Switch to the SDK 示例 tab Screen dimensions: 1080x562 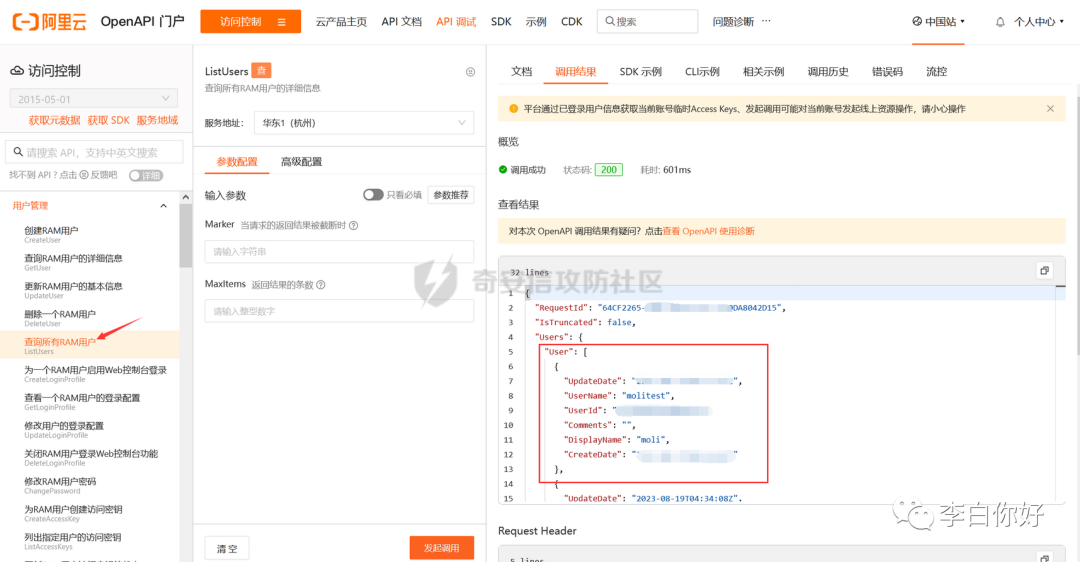[x=640, y=72]
